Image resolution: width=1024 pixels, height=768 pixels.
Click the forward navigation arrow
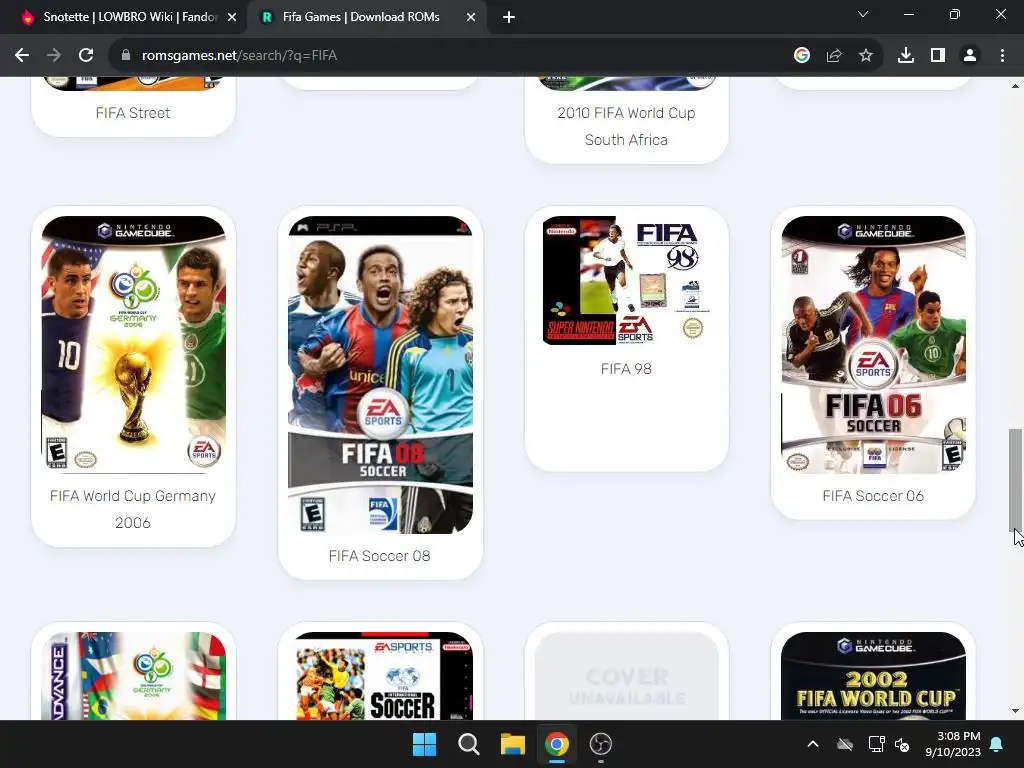pos(54,56)
